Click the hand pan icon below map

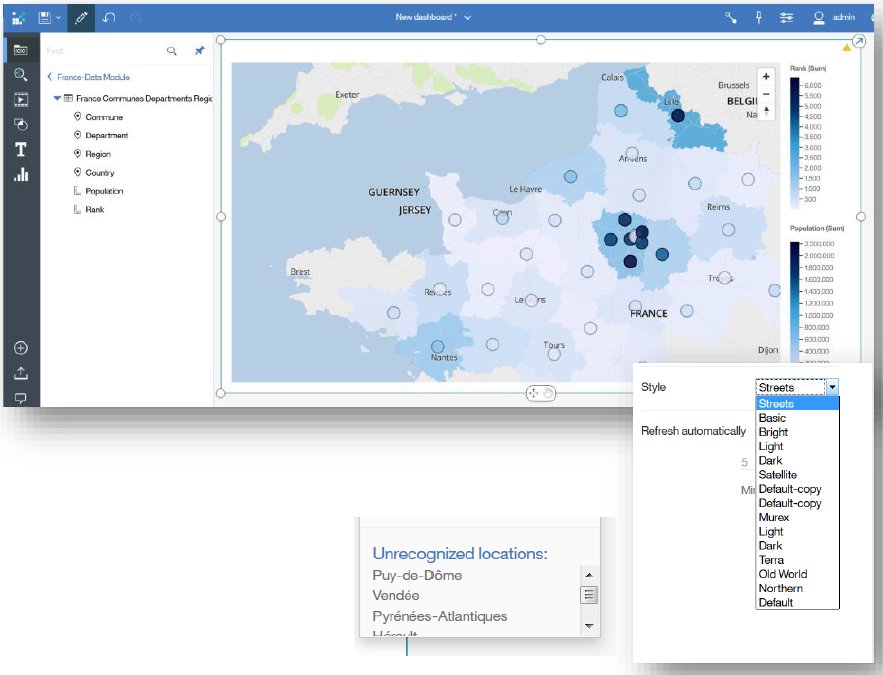point(548,393)
